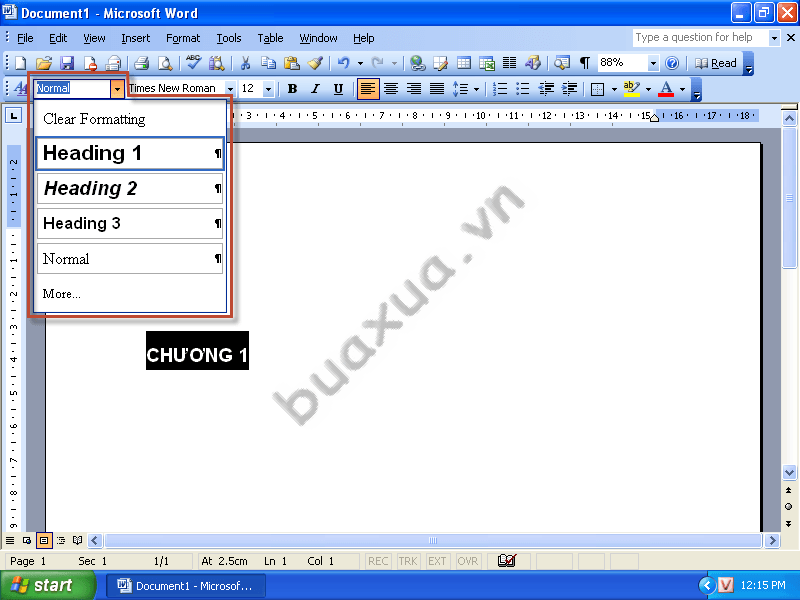The width and height of the screenshot is (800, 600).
Task: Open the Undo history dropdown arrow
Action: (360, 63)
